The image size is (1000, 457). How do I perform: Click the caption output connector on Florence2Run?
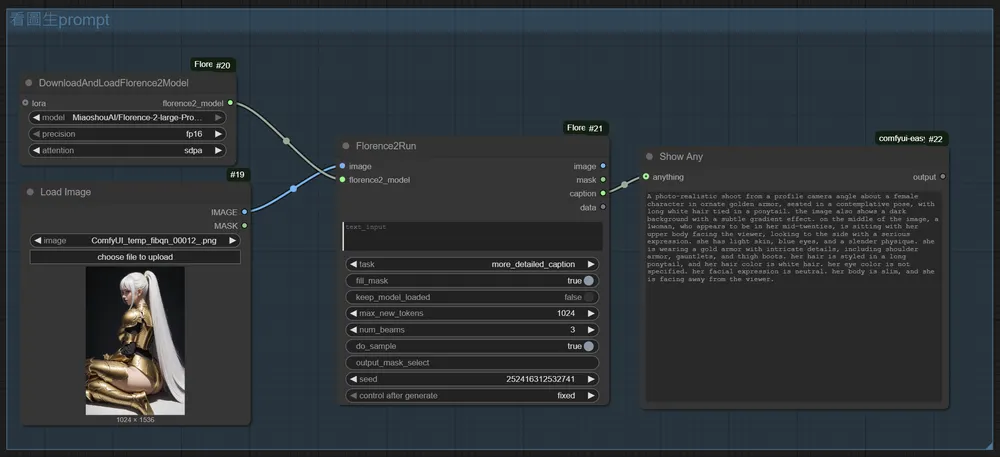pos(602,193)
